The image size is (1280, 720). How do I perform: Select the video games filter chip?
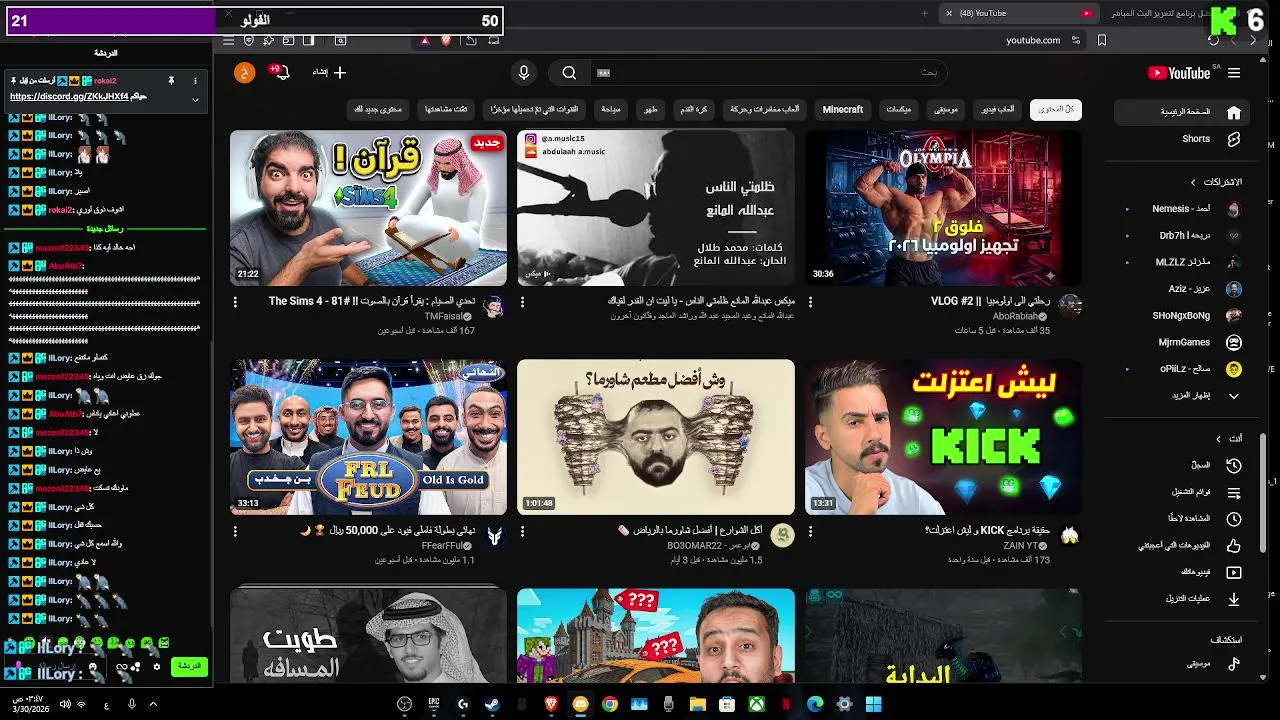click(995, 109)
